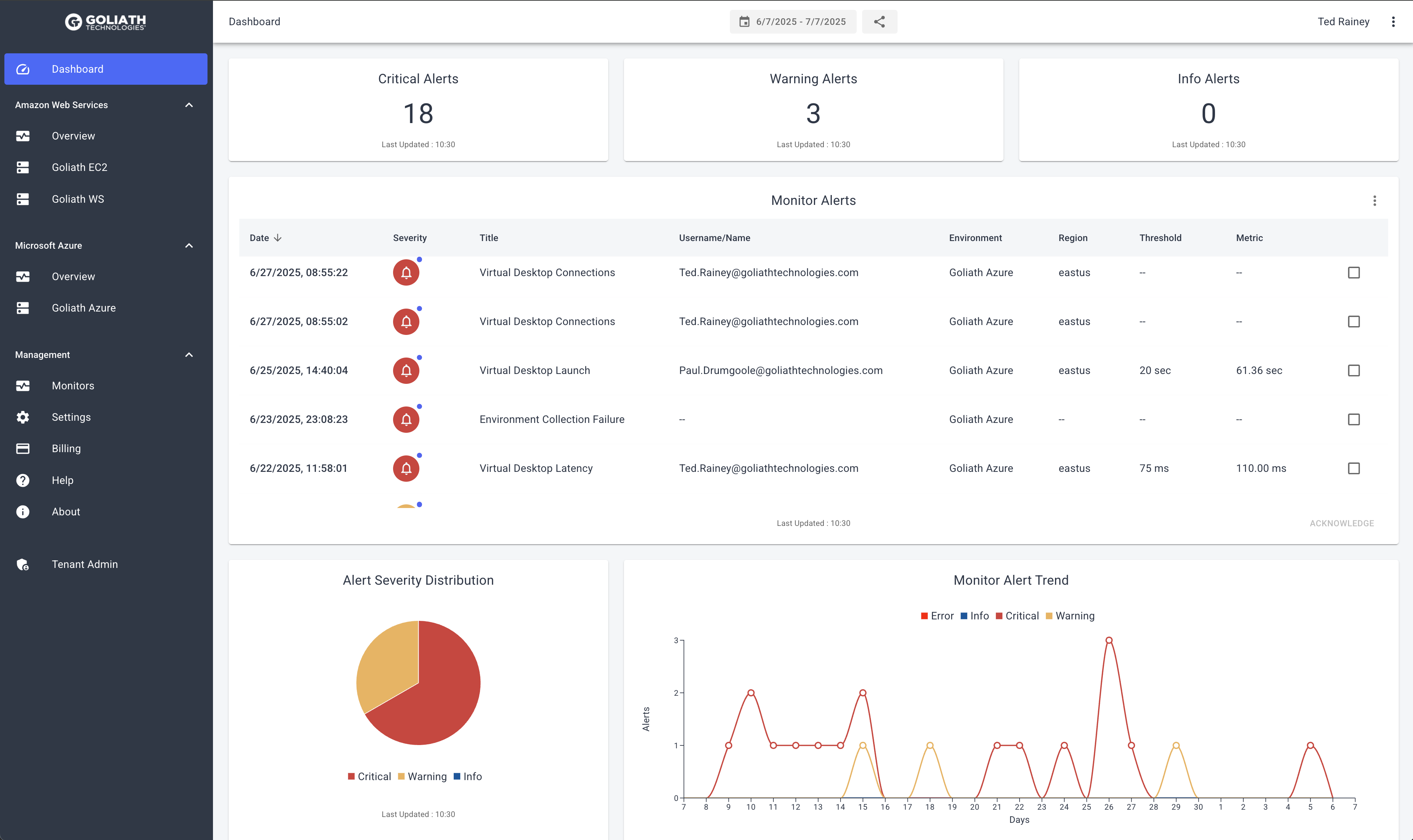Viewport: 1413px width, 840px height.
Task: Open Goliath Azure in sidebar
Action: pyautogui.click(x=106, y=308)
